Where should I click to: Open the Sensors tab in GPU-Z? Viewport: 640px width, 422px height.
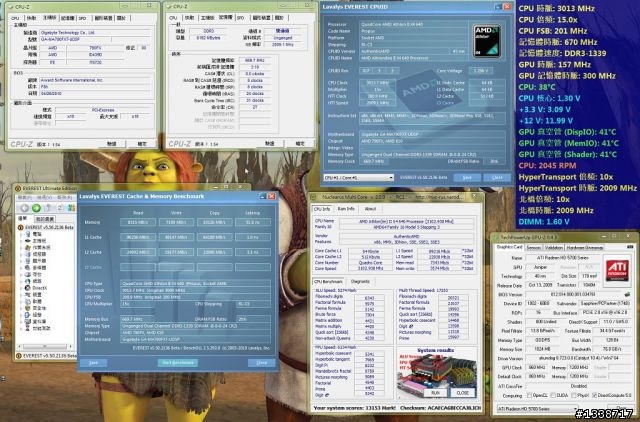[533, 248]
